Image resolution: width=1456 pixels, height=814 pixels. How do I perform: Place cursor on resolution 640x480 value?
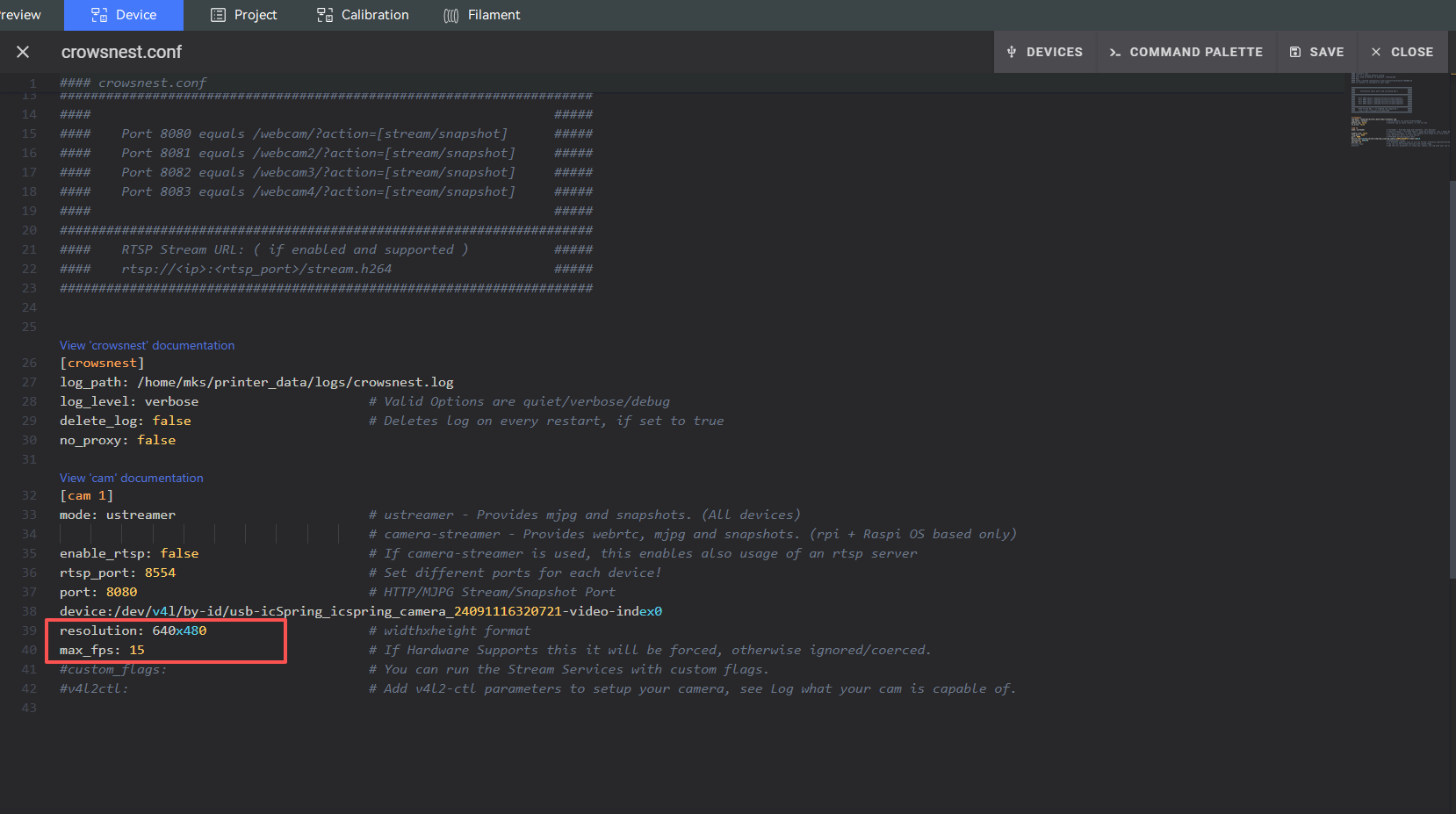[179, 630]
